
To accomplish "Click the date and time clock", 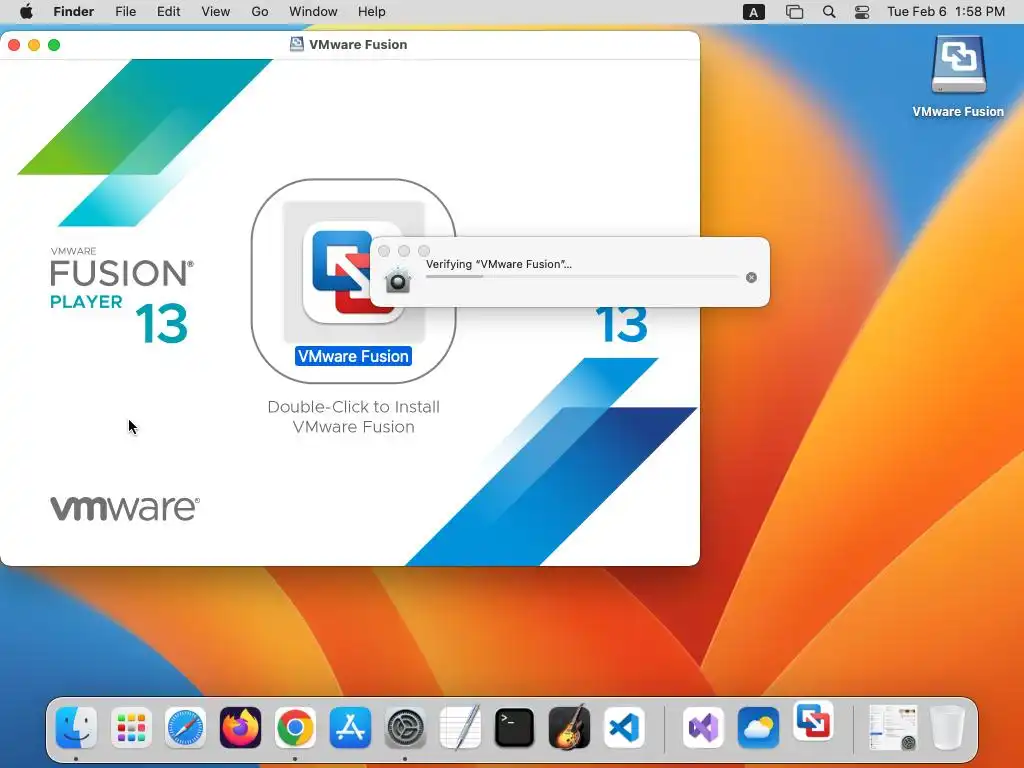I will click(x=946, y=12).
